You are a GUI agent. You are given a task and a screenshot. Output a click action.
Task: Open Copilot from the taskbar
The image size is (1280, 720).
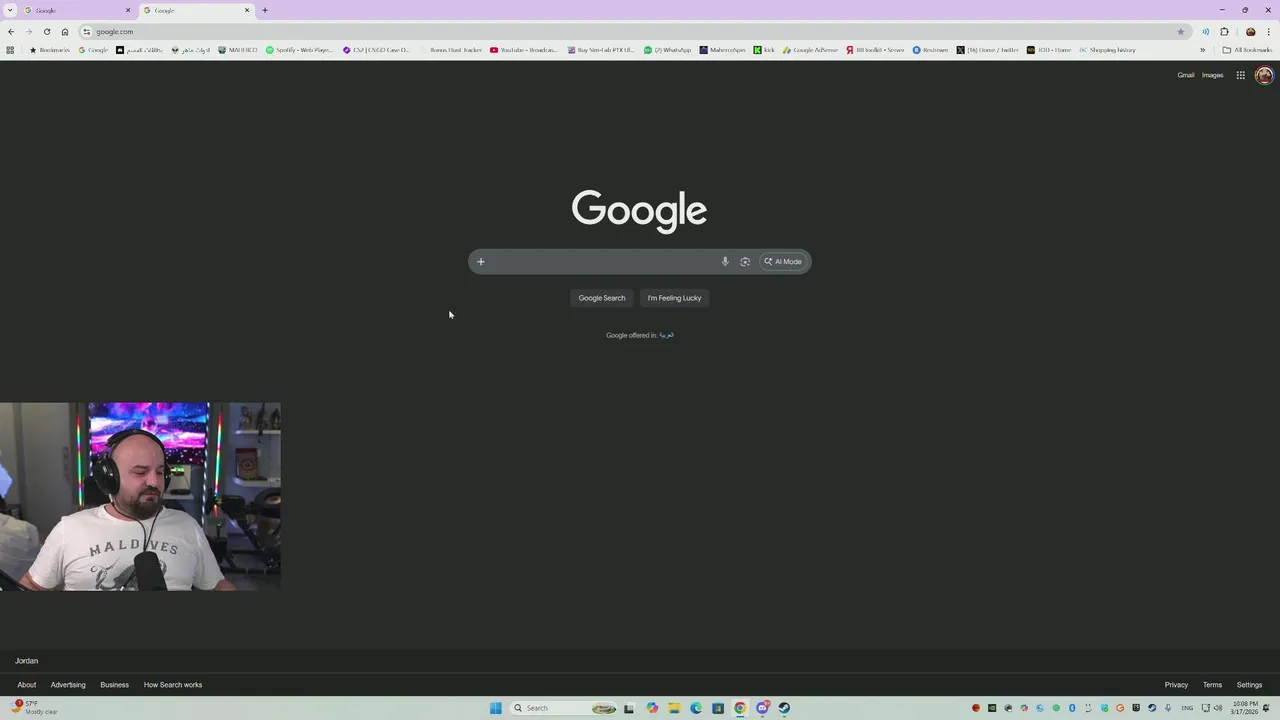(652, 708)
